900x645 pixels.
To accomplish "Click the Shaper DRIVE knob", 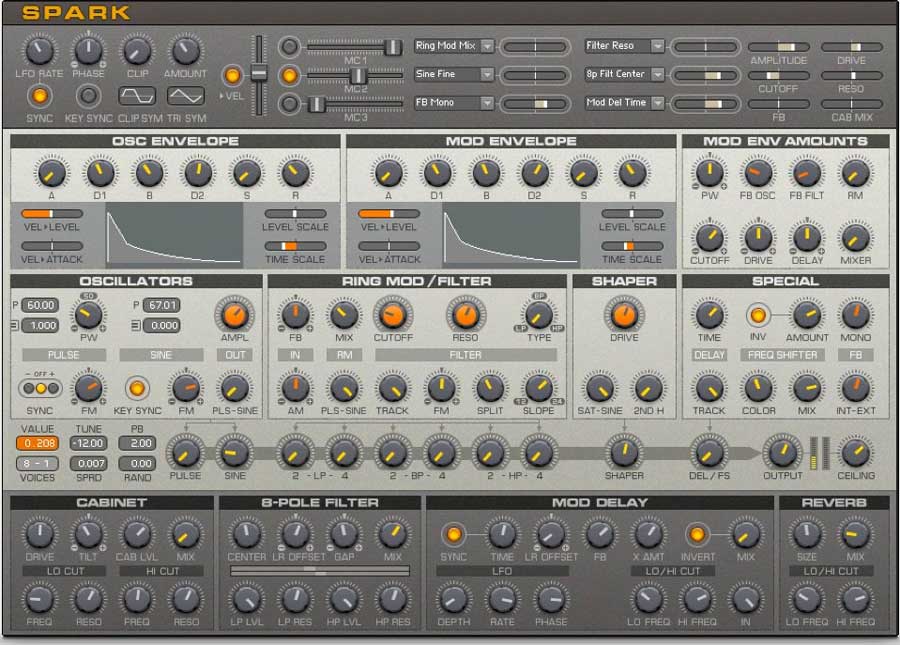I will (624, 315).
